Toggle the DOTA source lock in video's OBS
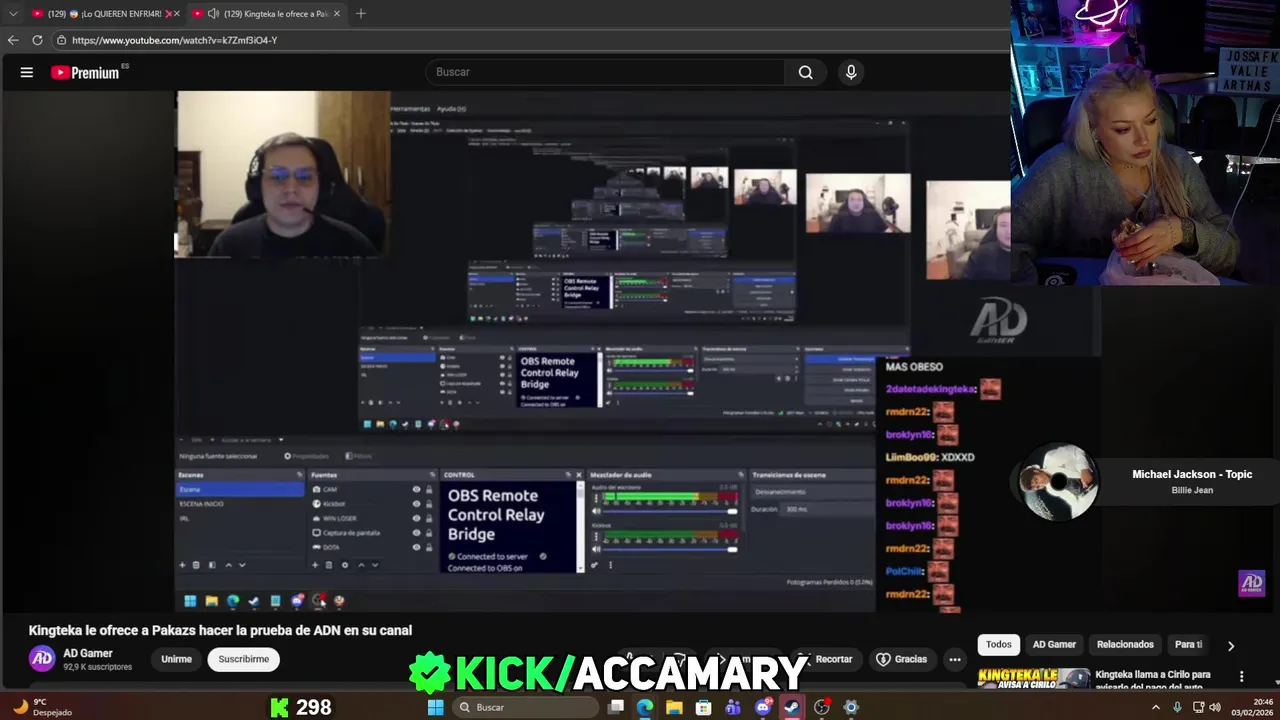Viewport: 1280px width, 720px height. 429,547
